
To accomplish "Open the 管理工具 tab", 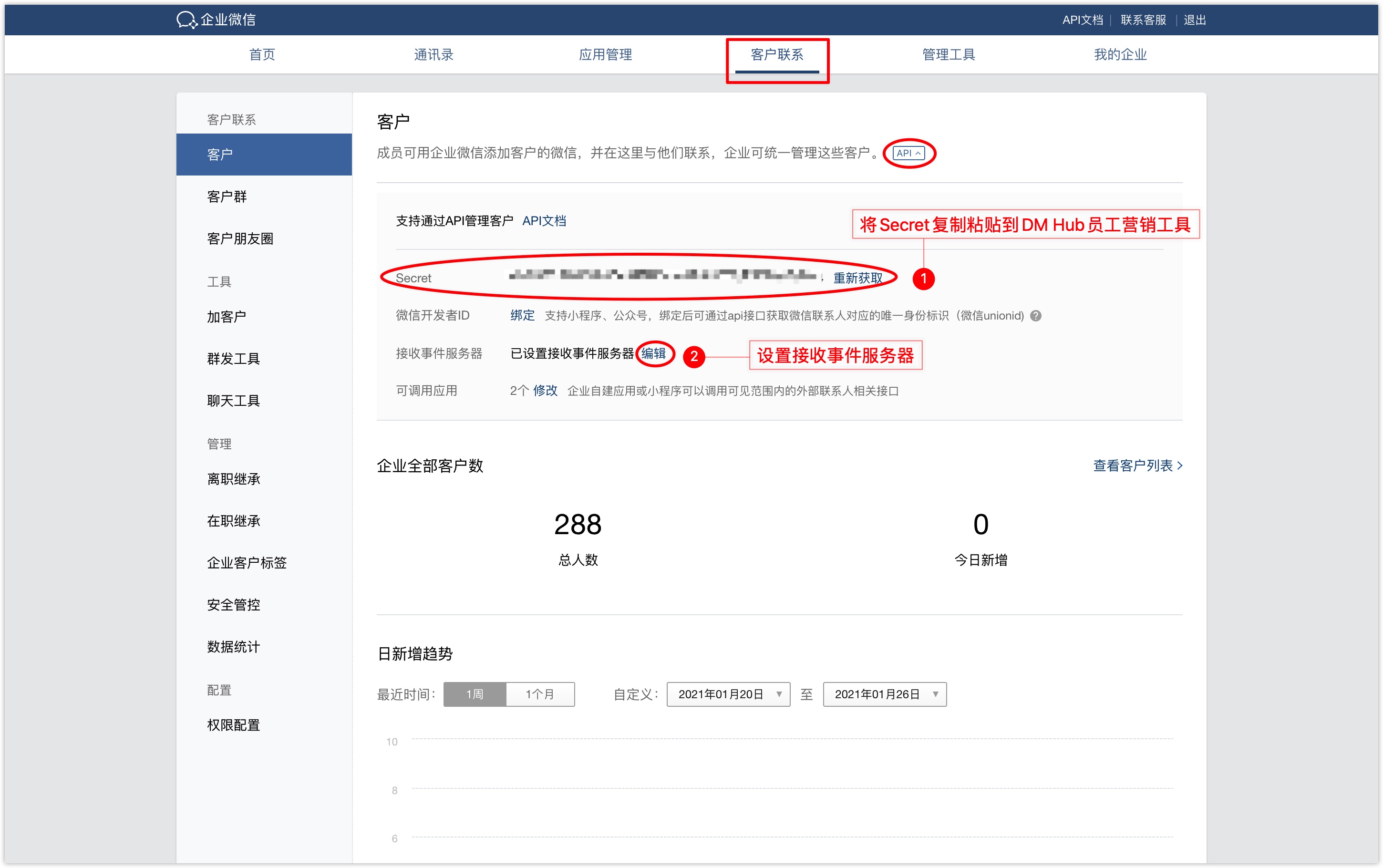I will 949,54.
